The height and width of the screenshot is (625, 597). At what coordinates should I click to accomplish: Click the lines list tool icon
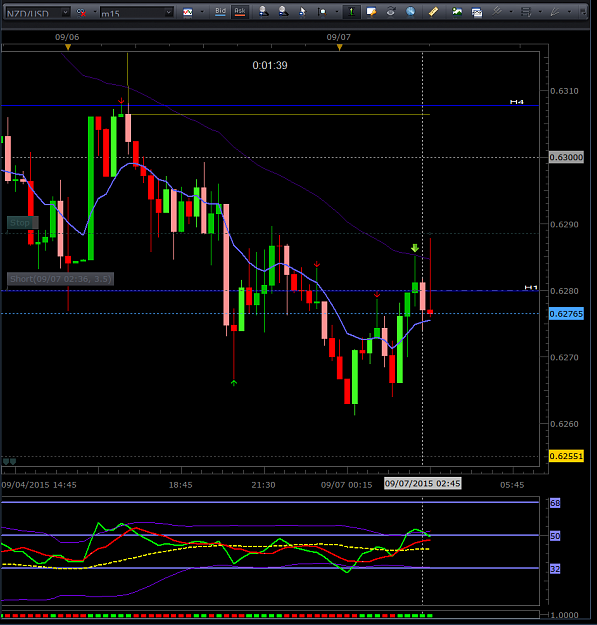526,12
